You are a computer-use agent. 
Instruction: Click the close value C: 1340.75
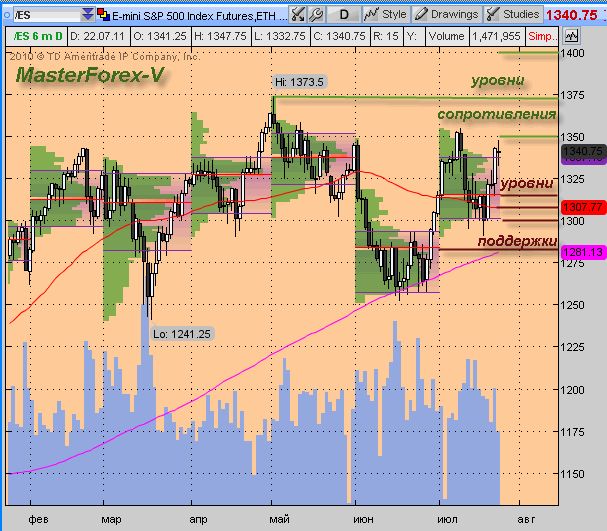pos(340,36)
